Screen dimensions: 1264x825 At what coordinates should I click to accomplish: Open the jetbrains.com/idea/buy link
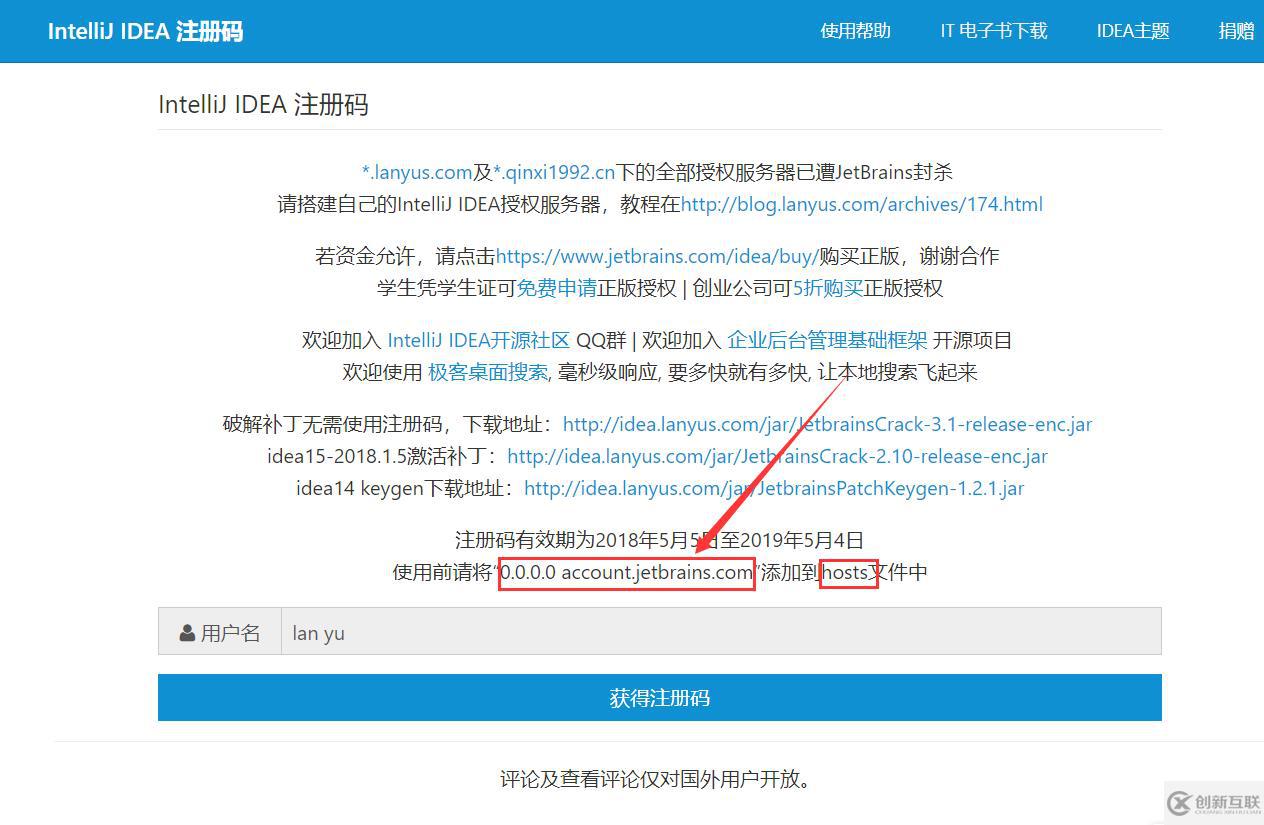(657, 256)
